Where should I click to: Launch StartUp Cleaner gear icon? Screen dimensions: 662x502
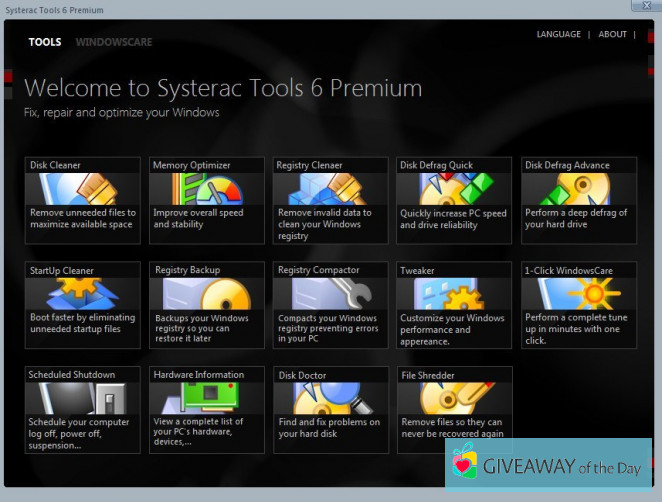82,293
